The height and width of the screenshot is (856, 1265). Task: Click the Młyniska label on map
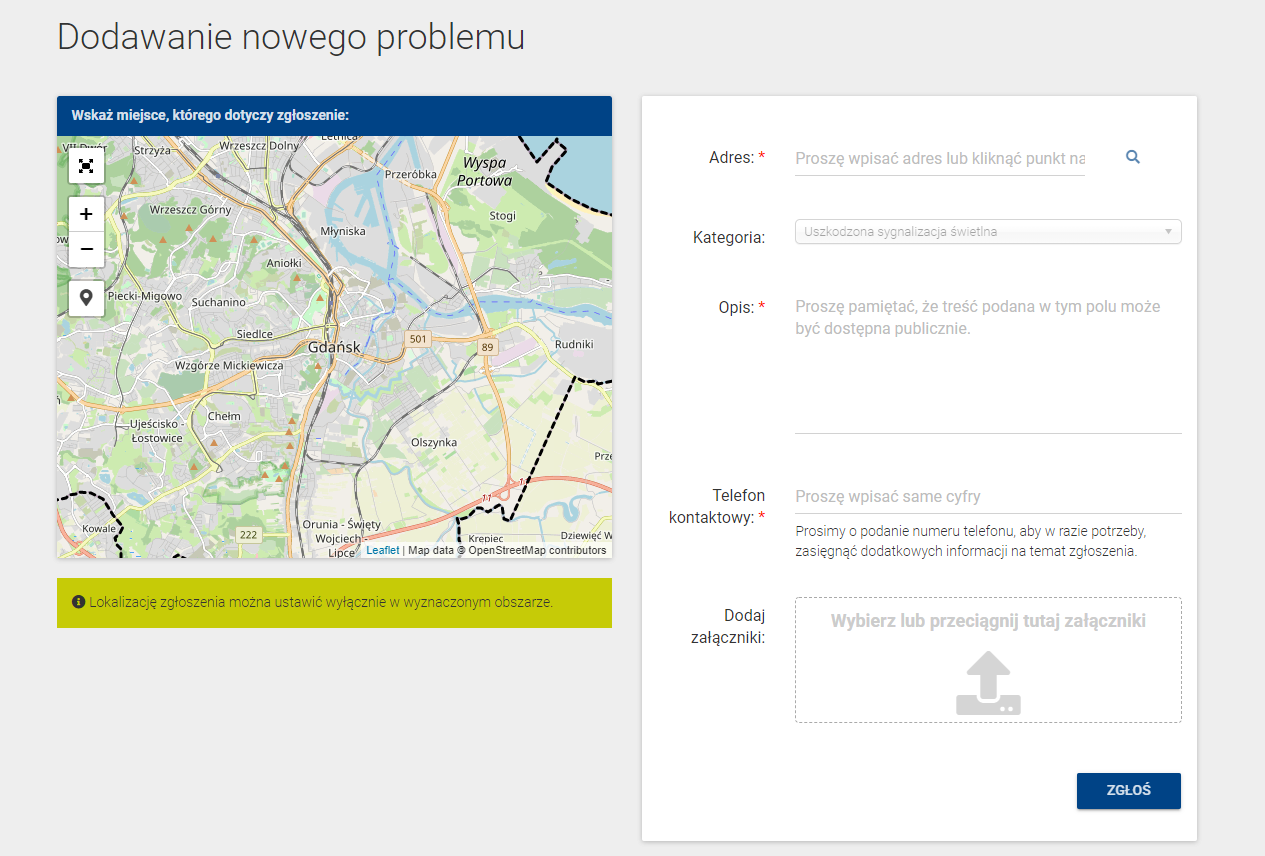[343, 231]
